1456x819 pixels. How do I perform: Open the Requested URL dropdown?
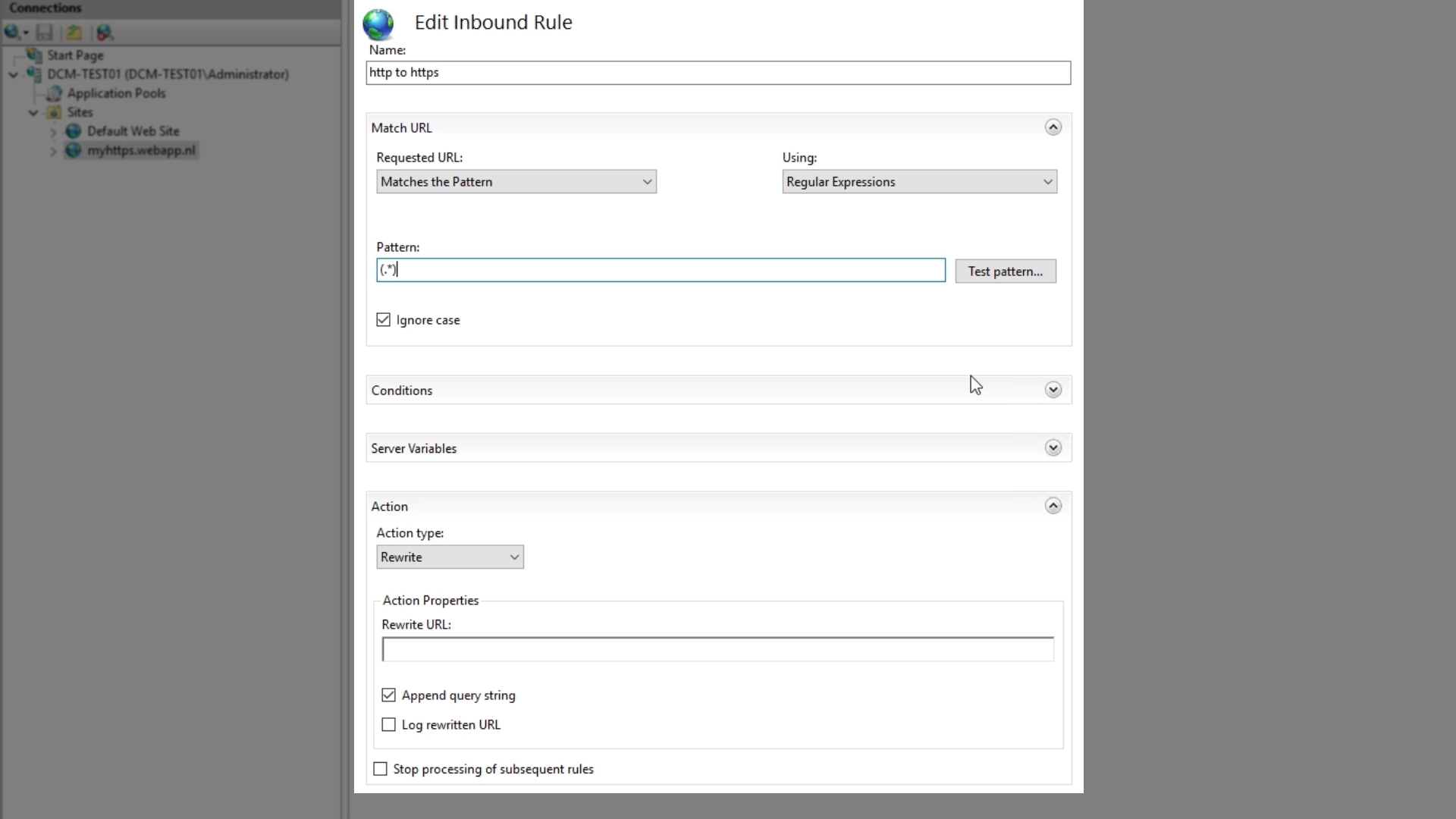pos(516,182)
